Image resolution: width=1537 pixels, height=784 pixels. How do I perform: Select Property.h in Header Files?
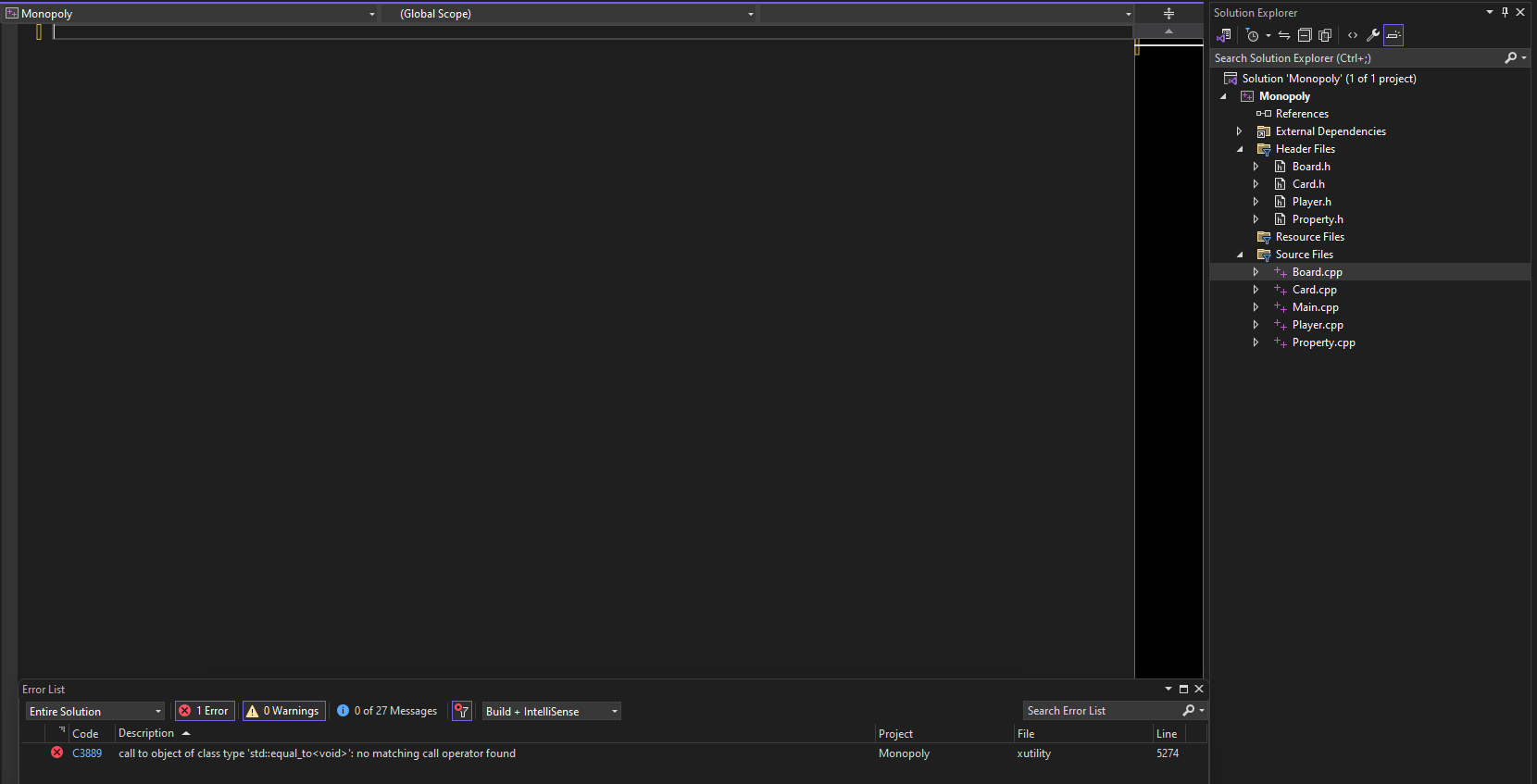click(x=1318, y=219)
